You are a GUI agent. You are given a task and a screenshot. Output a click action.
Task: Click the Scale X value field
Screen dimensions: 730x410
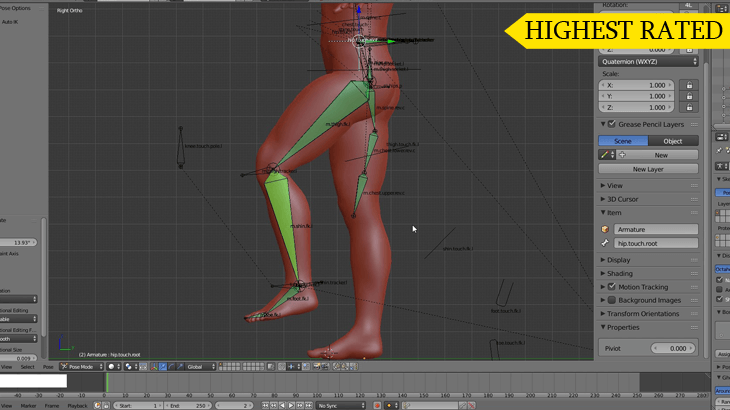point(636,85)
